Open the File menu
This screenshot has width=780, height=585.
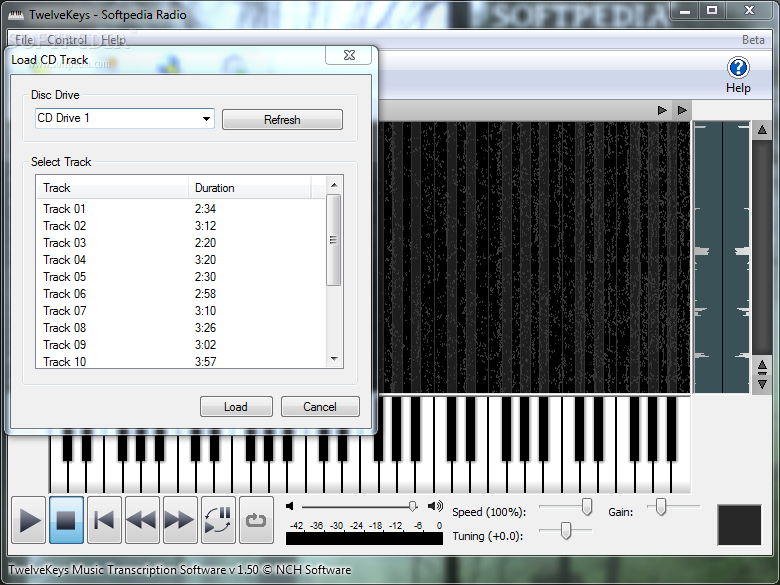(24, 40)
